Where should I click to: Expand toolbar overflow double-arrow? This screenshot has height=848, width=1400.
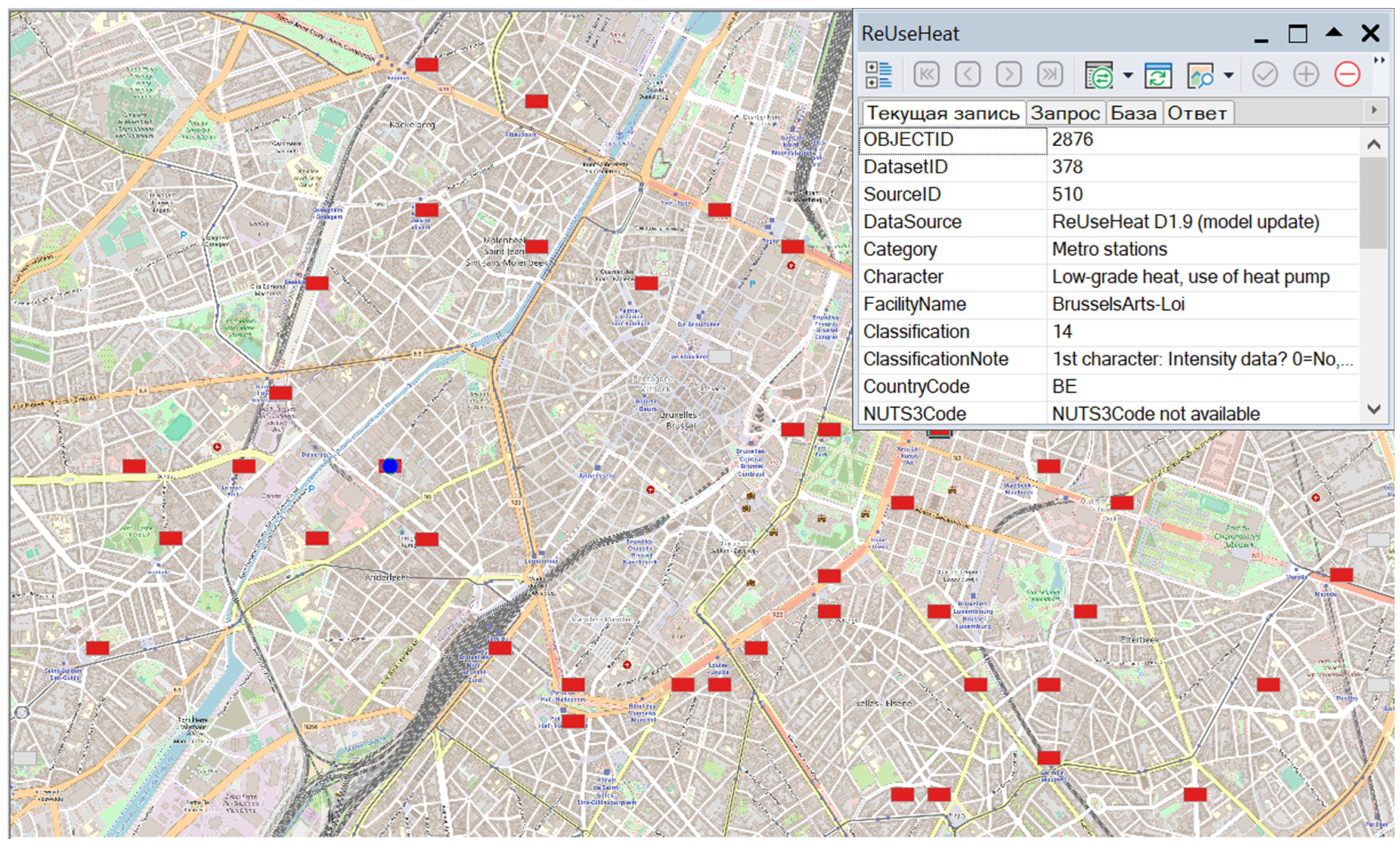(x=1379, y=60)
